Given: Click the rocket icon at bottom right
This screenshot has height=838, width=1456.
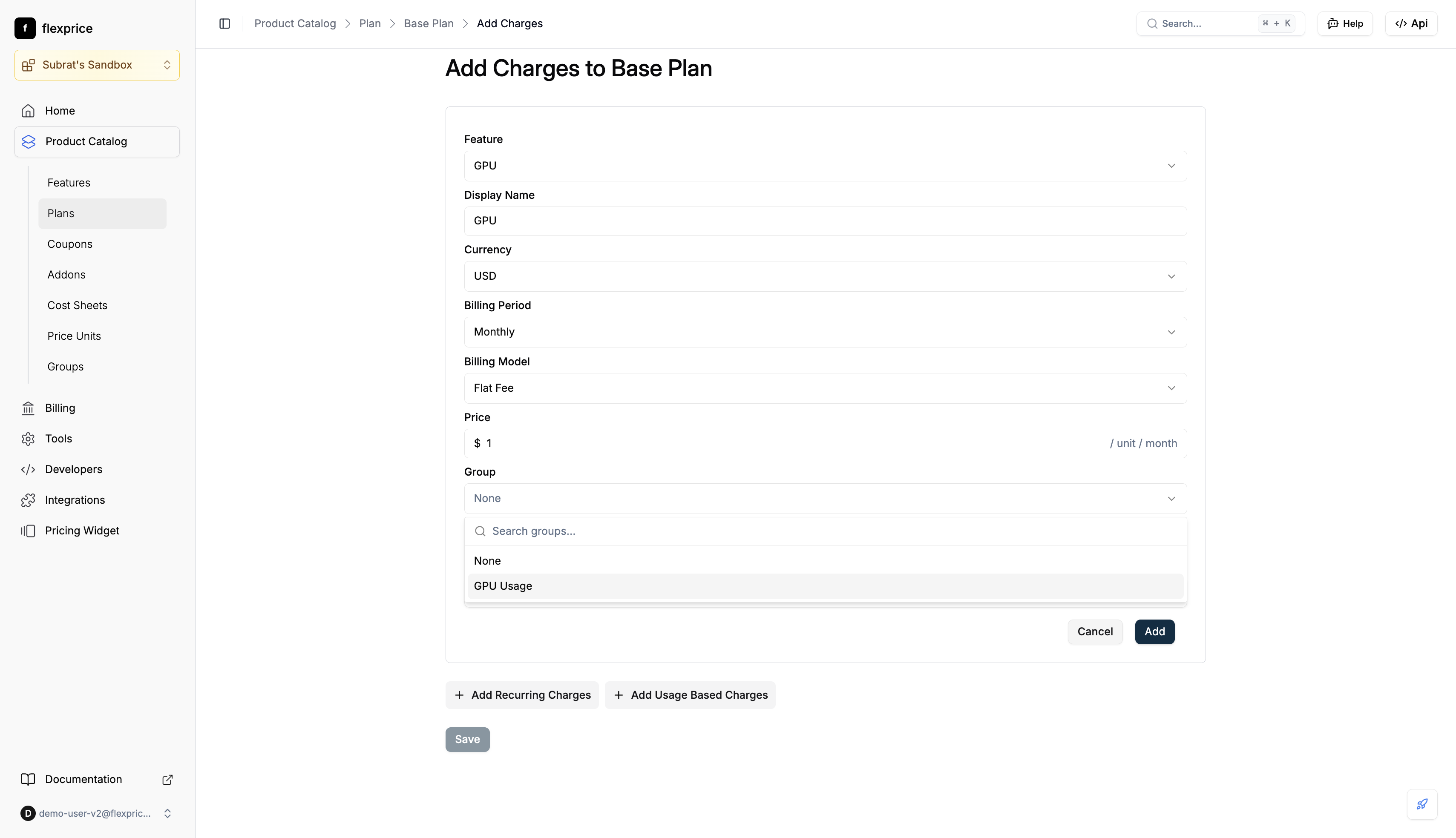Looking at the screenshot, I should [1422, 804].
